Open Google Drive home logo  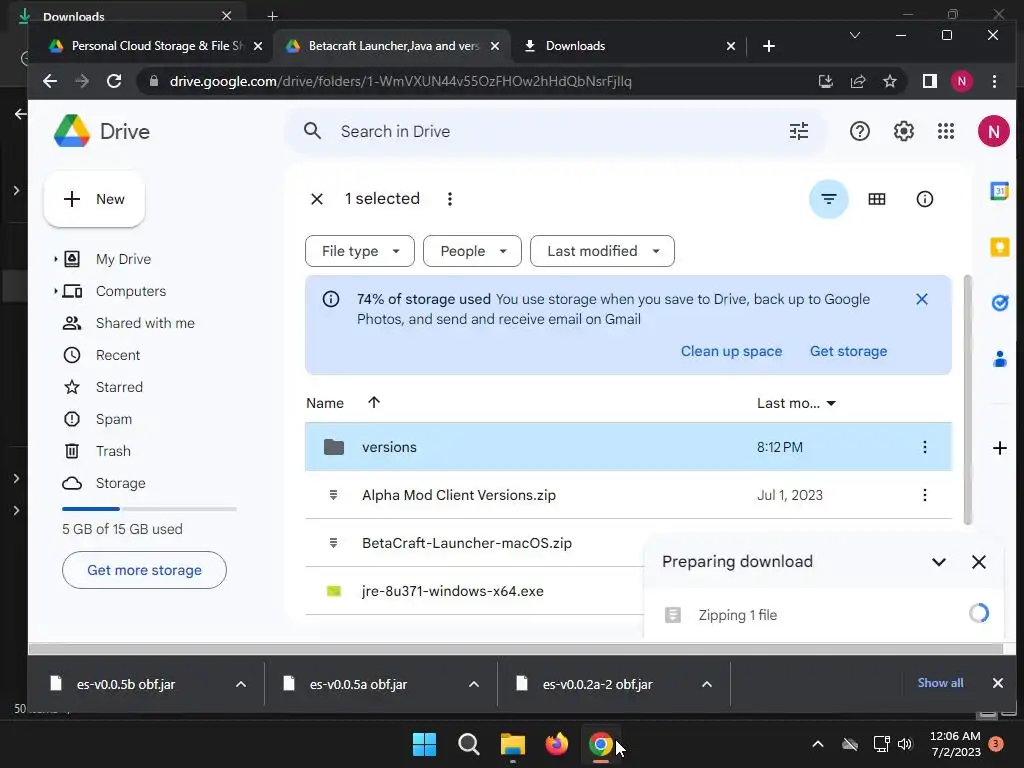[x=102, y=131]
